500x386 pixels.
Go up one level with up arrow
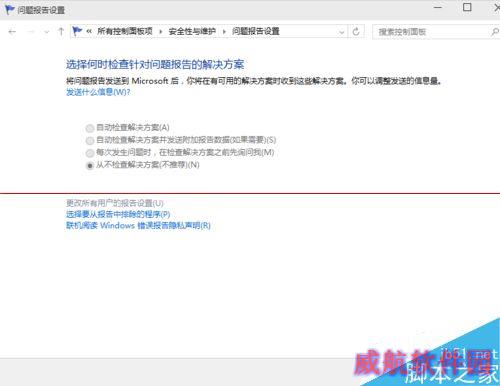61,32
